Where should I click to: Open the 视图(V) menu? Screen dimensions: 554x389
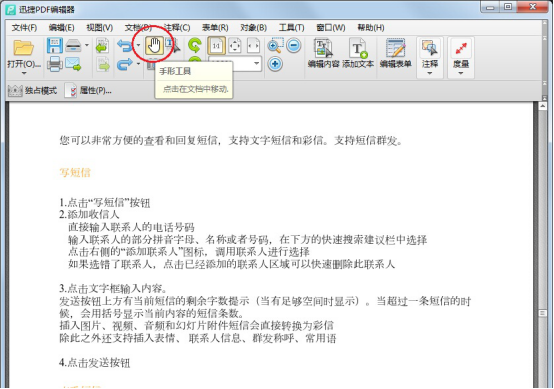100,28
